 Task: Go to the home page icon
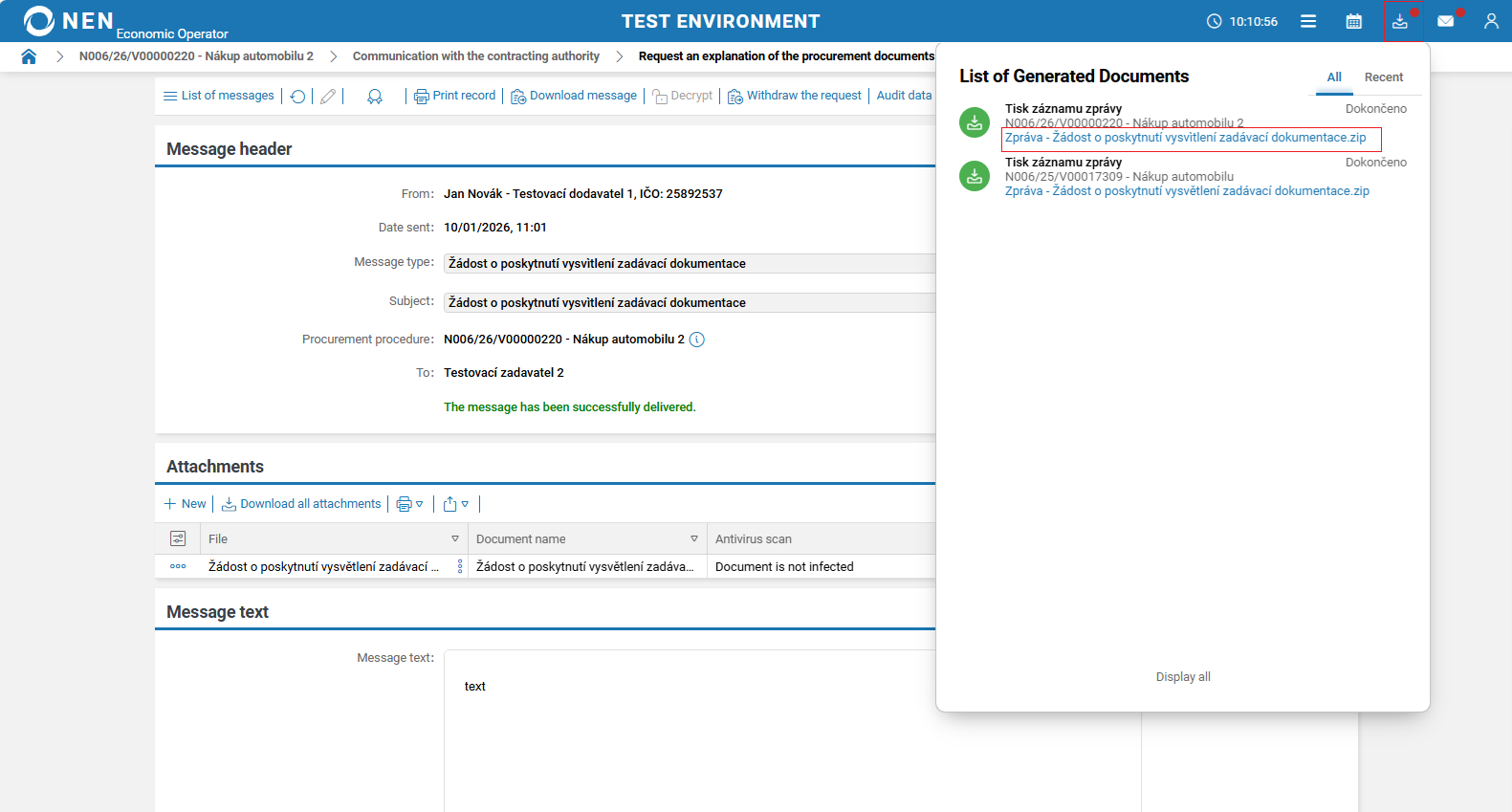(29, 56)
